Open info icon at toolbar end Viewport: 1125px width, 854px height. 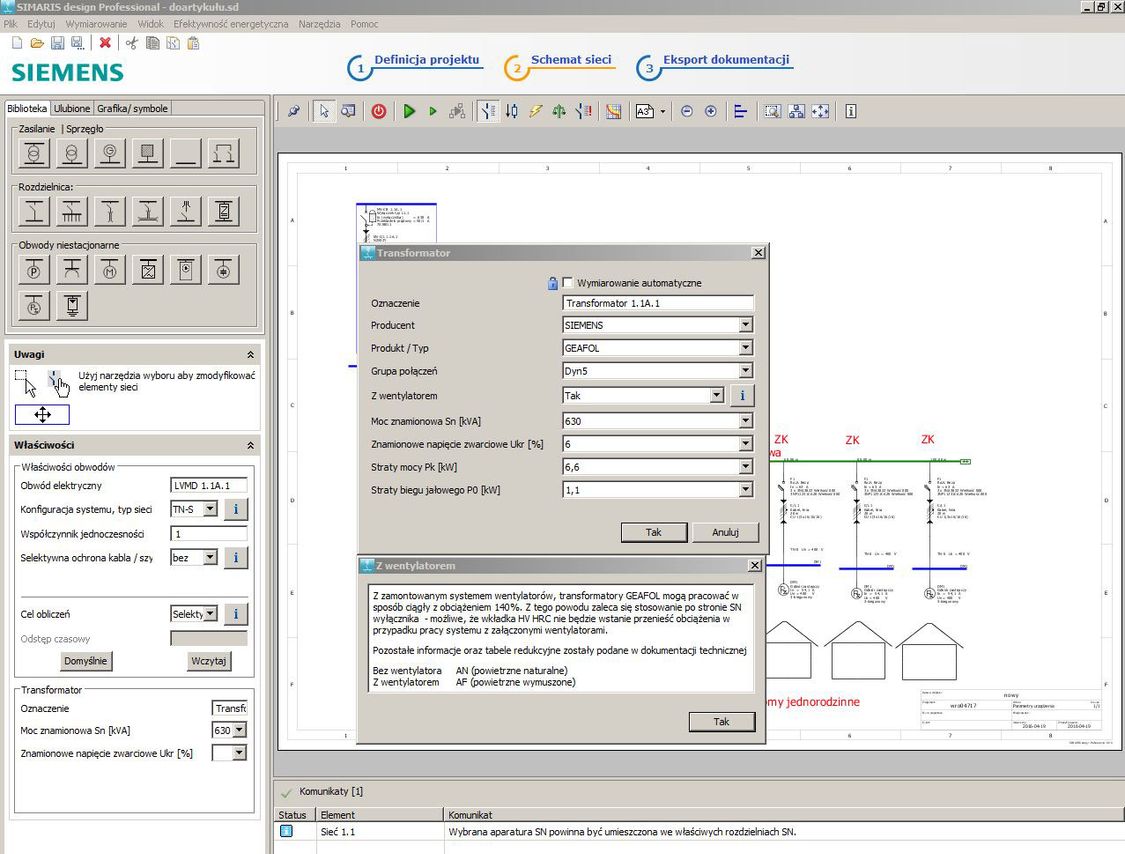tap(850, 111)
